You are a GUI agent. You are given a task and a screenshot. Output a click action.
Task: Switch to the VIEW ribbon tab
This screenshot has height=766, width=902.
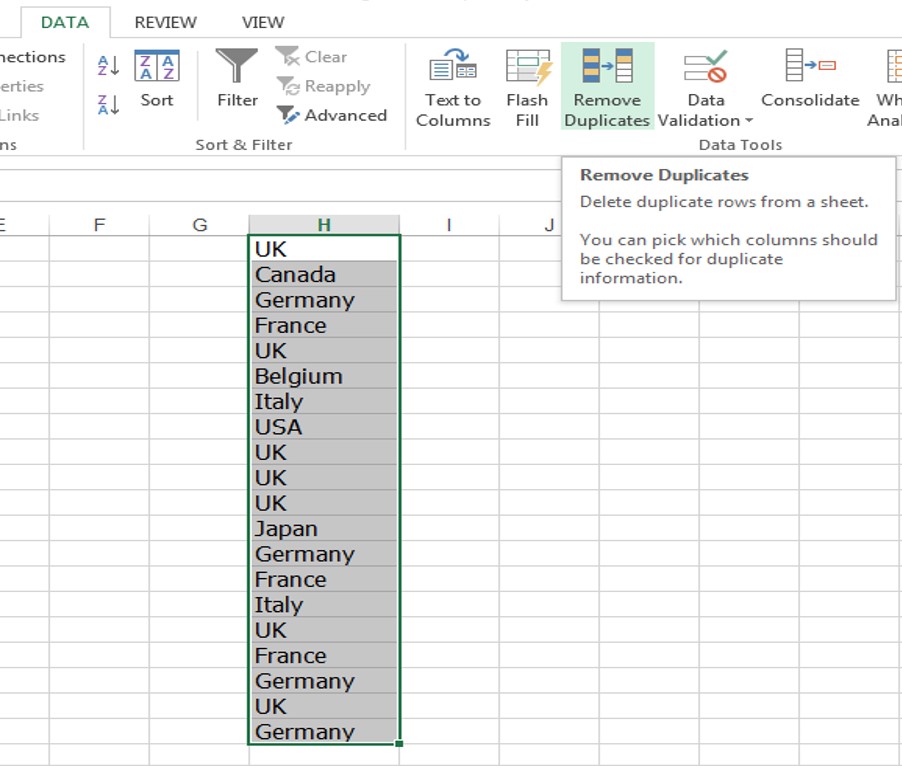click(263, 22)
